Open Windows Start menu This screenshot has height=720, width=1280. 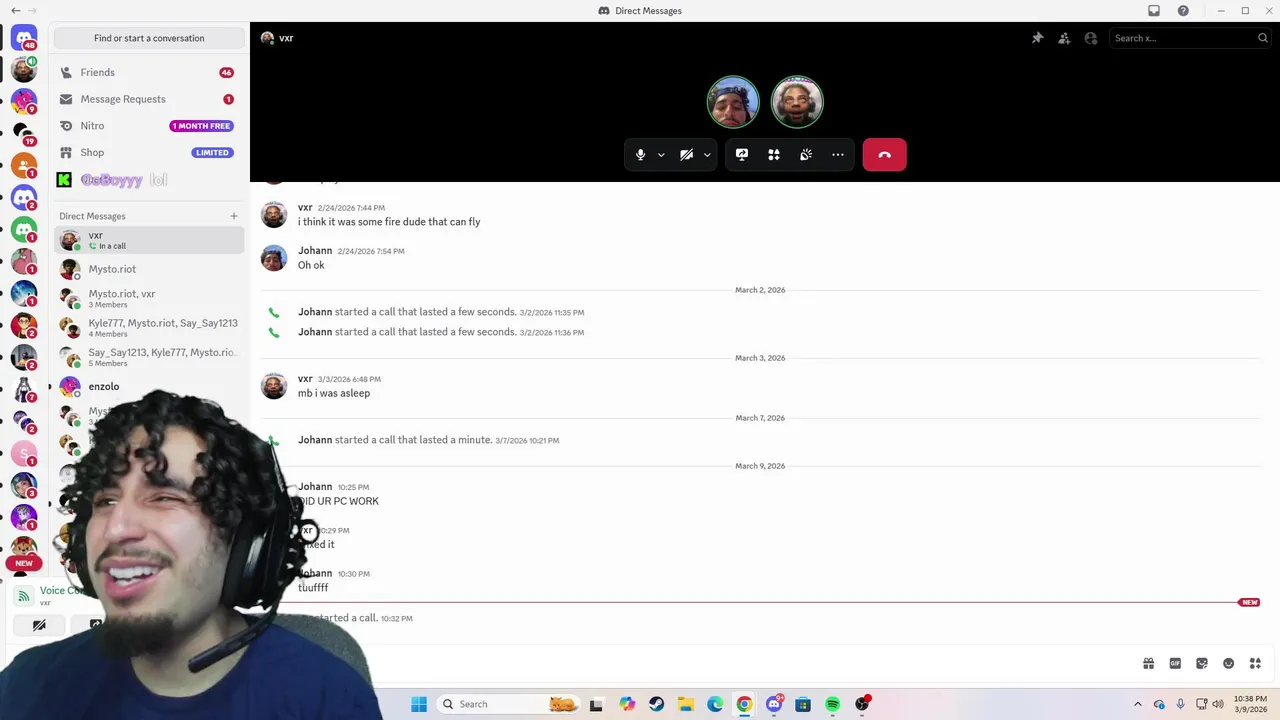(x=419, y=704)
